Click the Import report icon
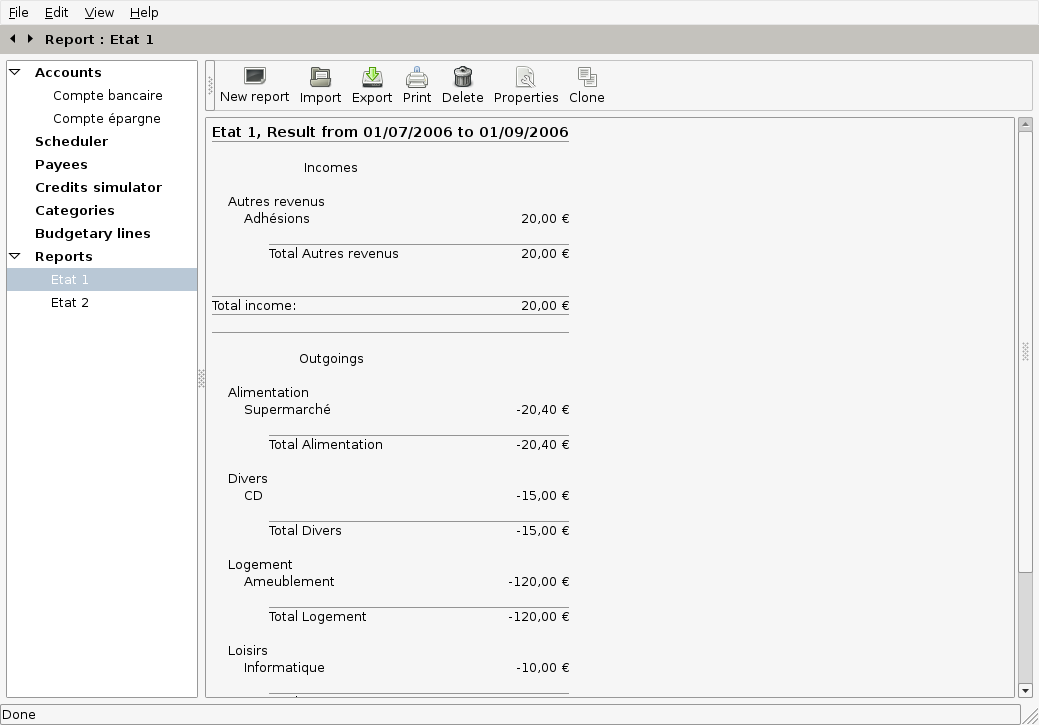Image resolution: width=1039 pixels, height=725 pixels. point(320,78)
